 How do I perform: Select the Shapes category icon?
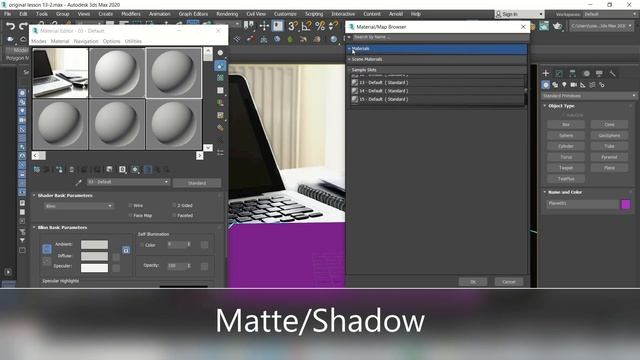tap(555, 85)
